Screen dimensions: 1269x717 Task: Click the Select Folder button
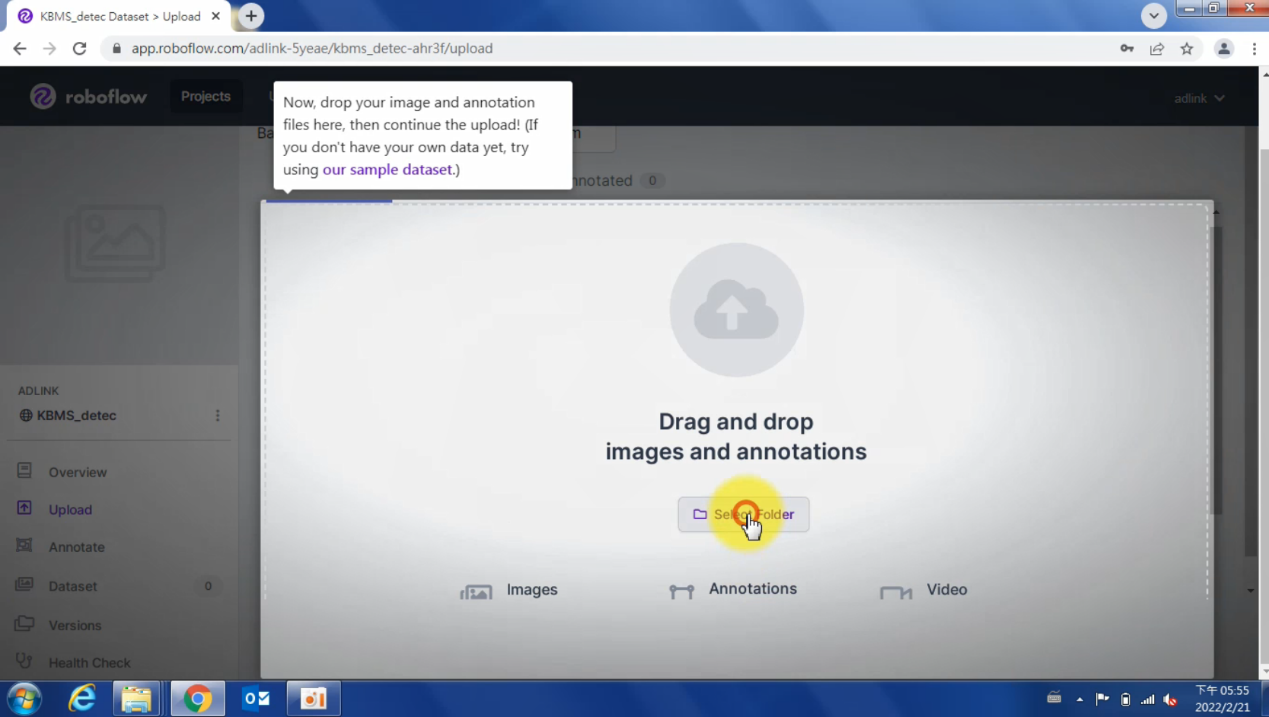coord(743,514)
